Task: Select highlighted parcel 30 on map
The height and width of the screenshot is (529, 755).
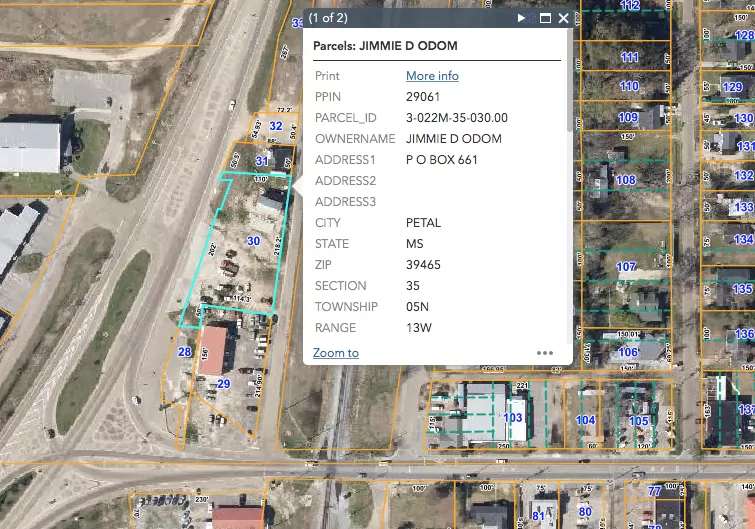Action: coord(253,242)
